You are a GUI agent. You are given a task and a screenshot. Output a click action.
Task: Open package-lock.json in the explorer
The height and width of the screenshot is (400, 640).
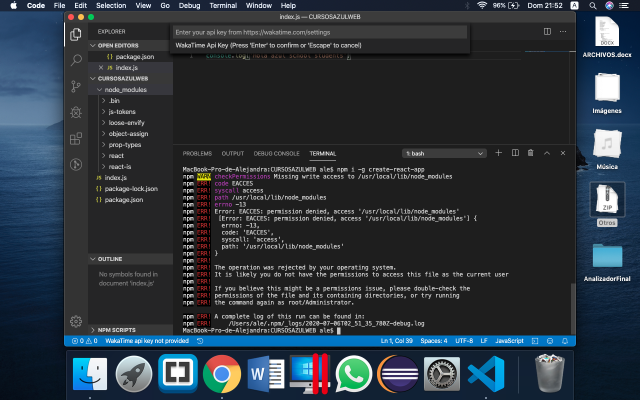click(131, 188)
